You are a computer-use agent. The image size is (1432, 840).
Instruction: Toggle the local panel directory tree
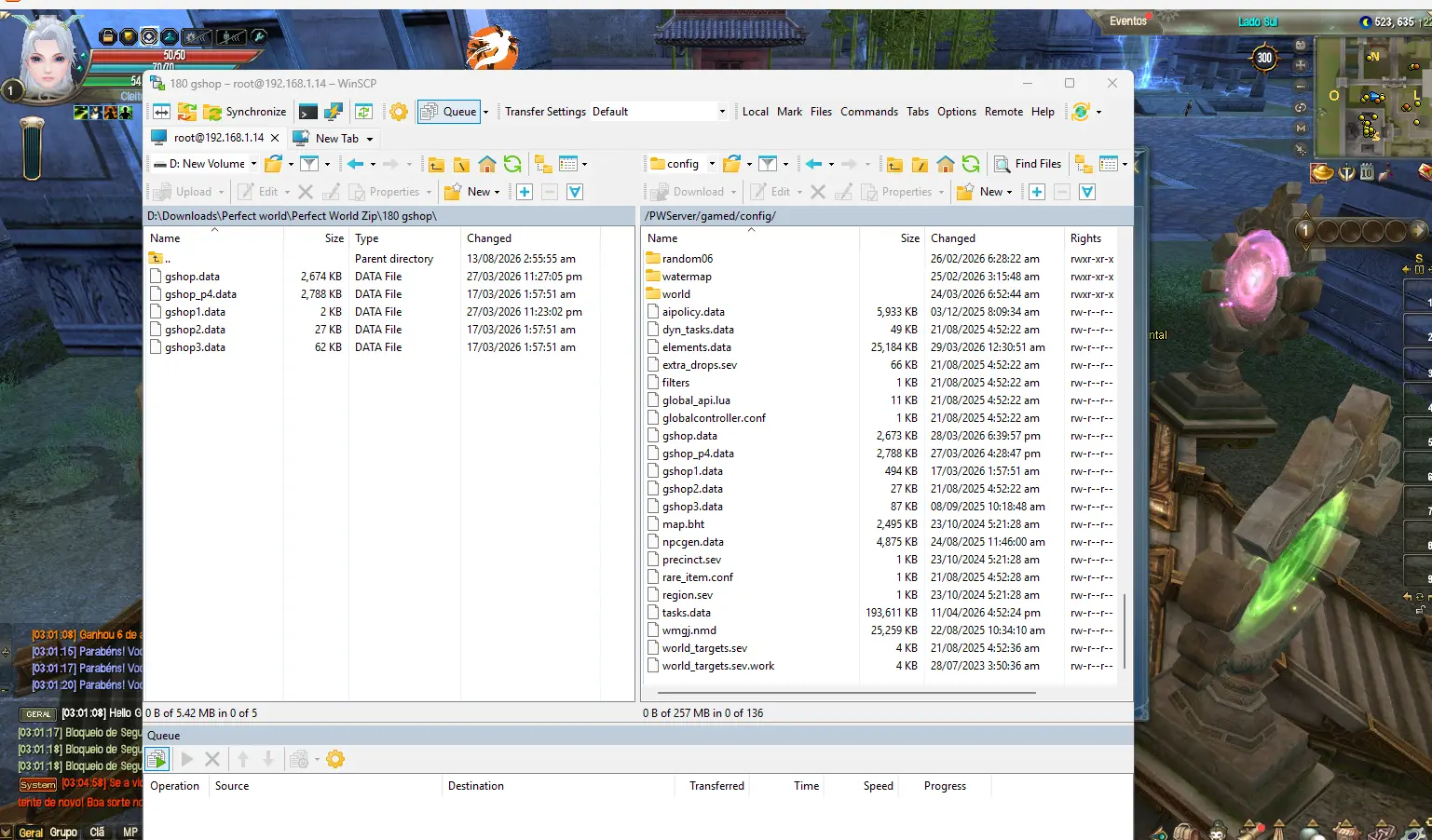click(543, 165)
